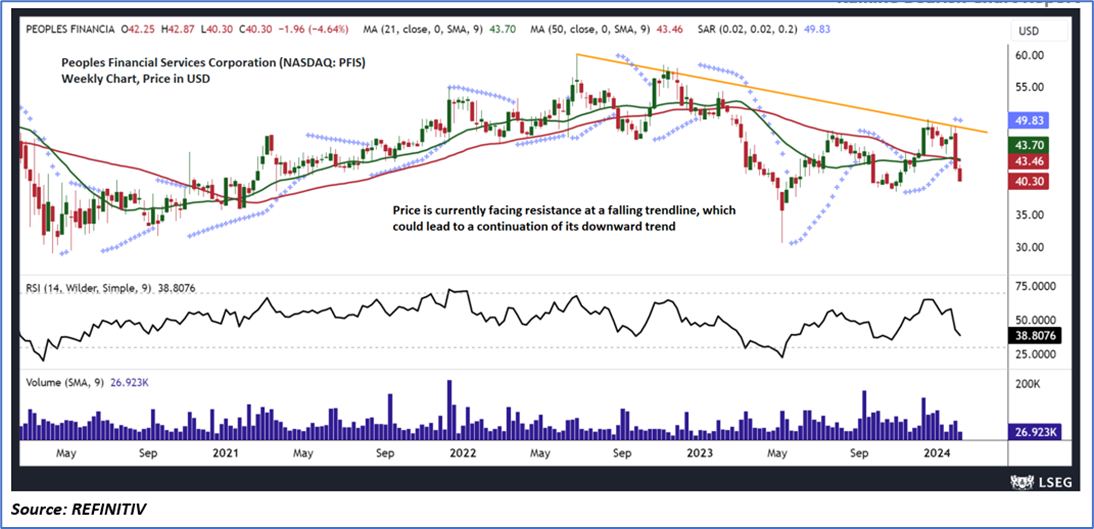Click the PEOPLES FINANCIA symbol label
Screen dimensions: 1094x529
(x=70, y=31)
